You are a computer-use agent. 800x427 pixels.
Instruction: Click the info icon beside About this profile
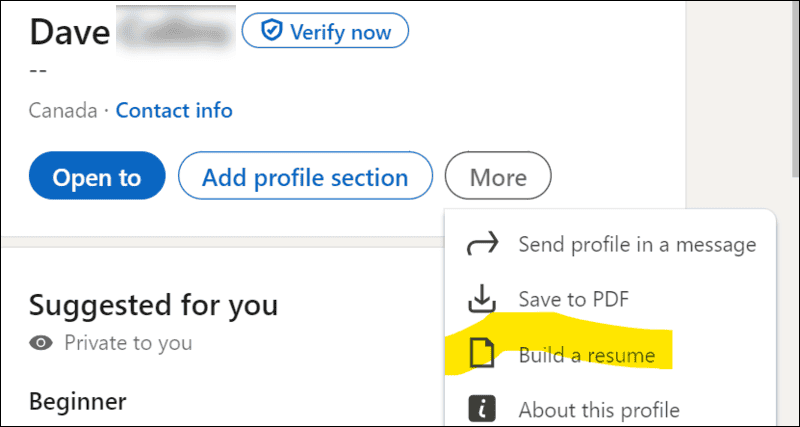482,409
